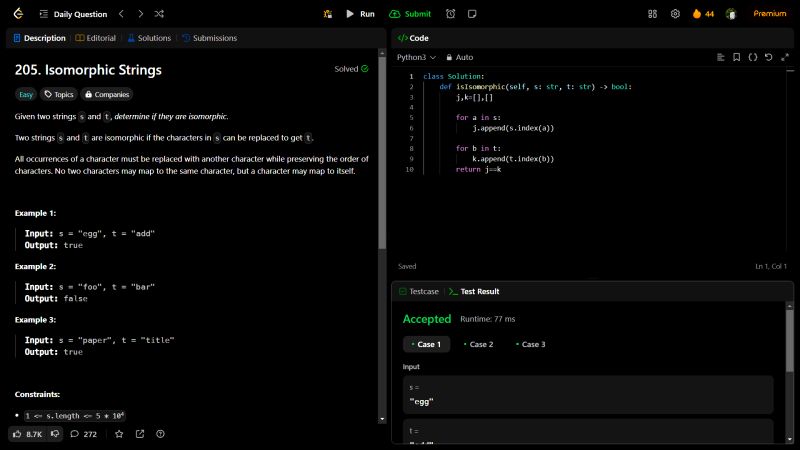The image size is (800, 450).
Task: Bookmark the code with the bookmark icon
Action: [737, 57]
